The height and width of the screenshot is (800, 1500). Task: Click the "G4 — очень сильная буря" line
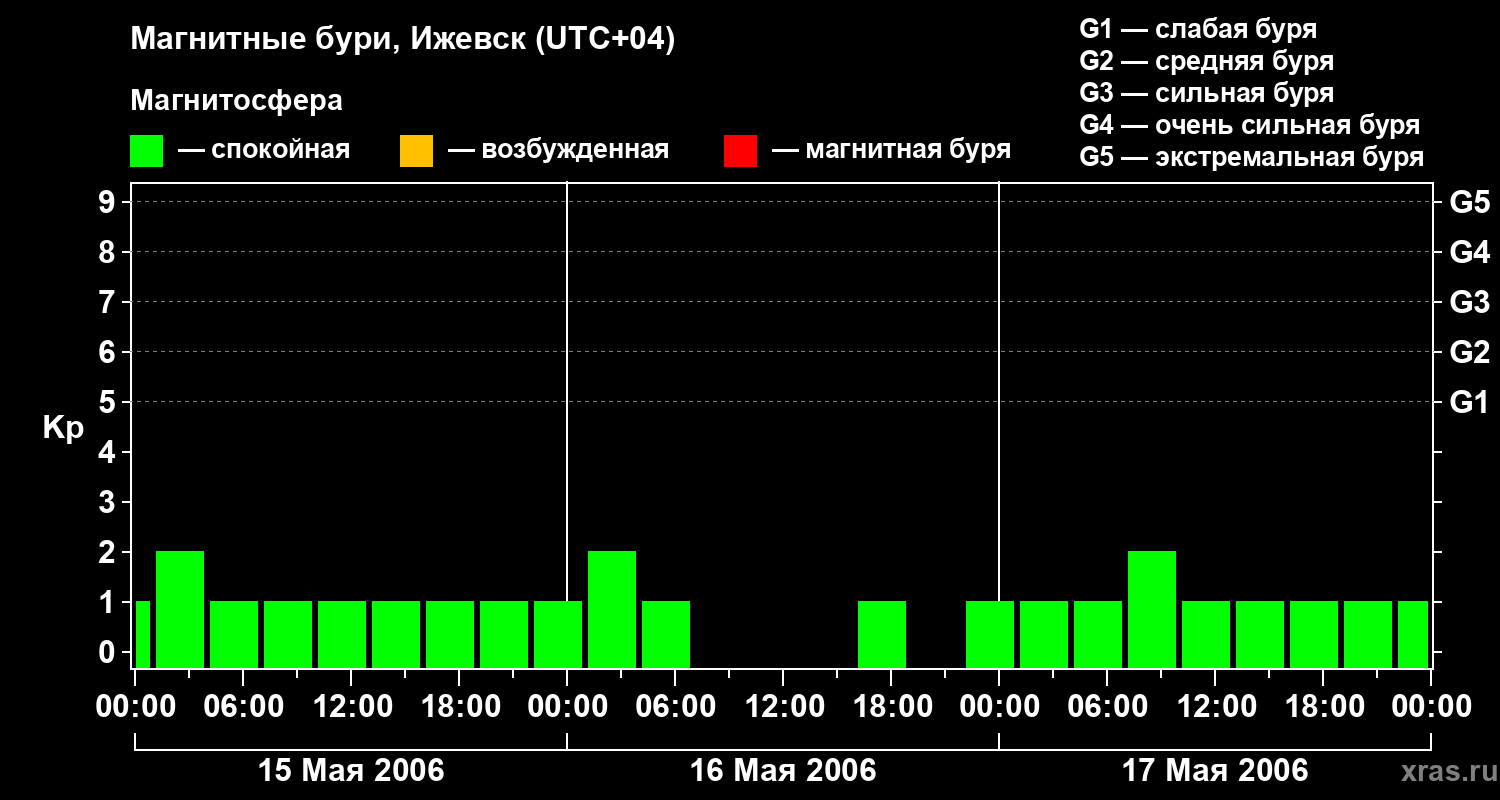[1249, 125]
